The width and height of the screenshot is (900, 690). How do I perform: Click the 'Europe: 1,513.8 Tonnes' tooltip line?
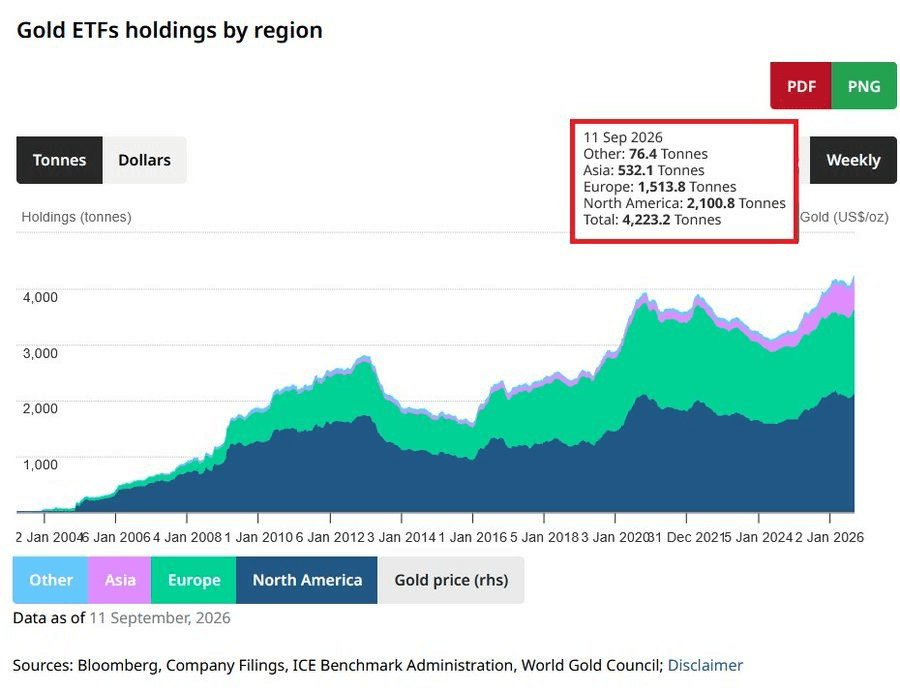pos(660,187)
